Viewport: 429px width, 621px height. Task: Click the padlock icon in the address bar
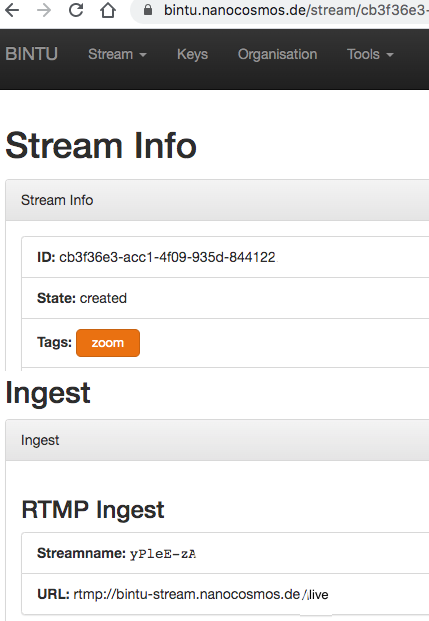click(x=148, y=10)
